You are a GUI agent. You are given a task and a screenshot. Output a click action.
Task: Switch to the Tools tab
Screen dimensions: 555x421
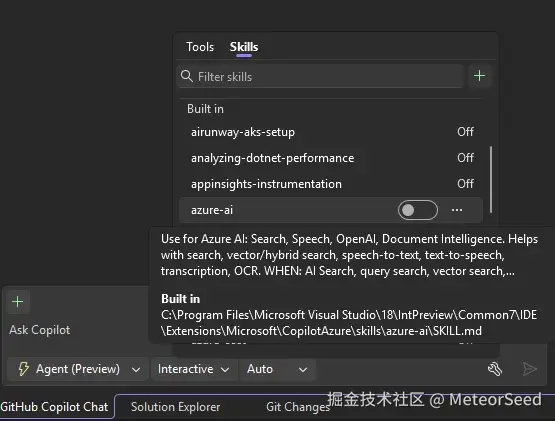click(x=200, y=47)
